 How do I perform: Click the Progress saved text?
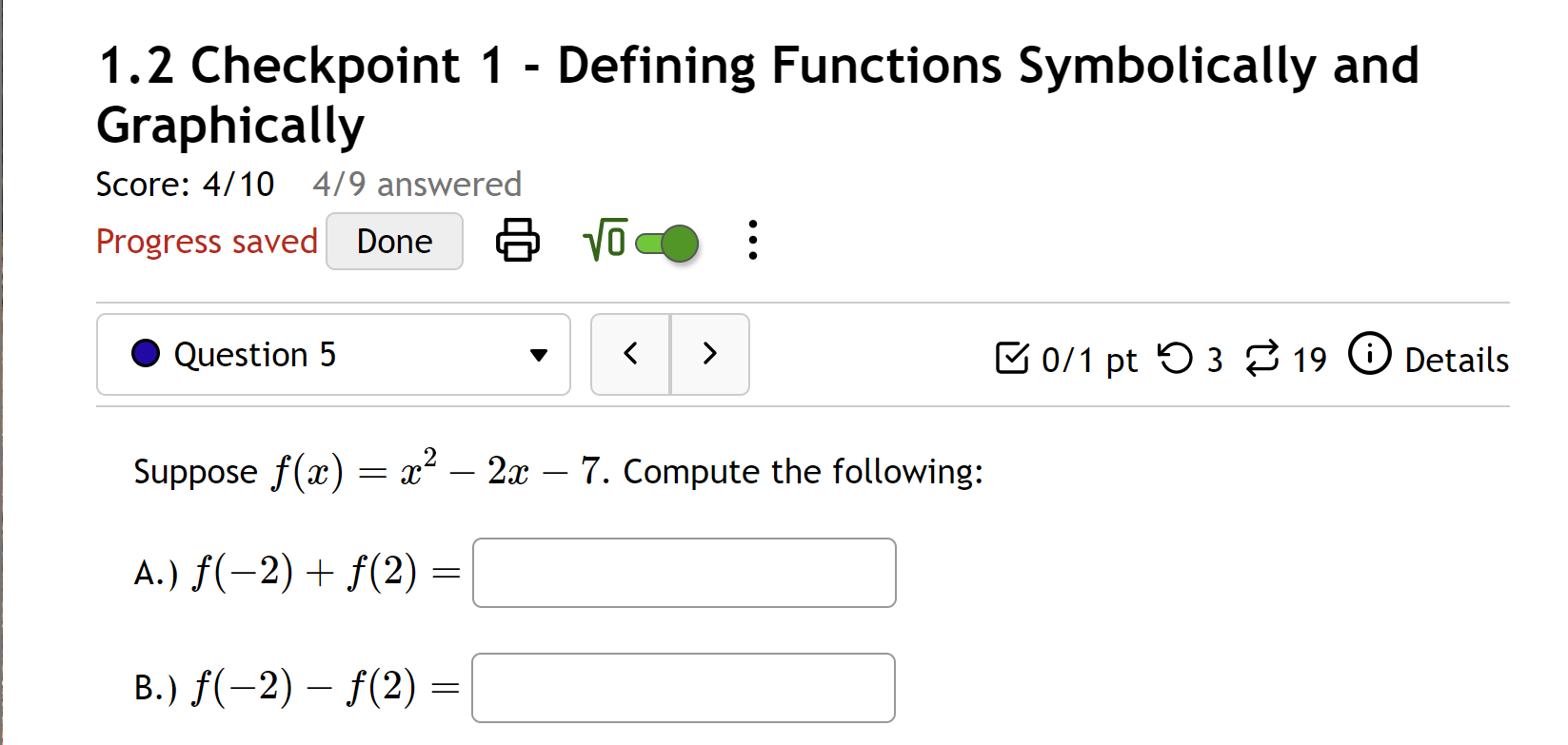[206, 242]
